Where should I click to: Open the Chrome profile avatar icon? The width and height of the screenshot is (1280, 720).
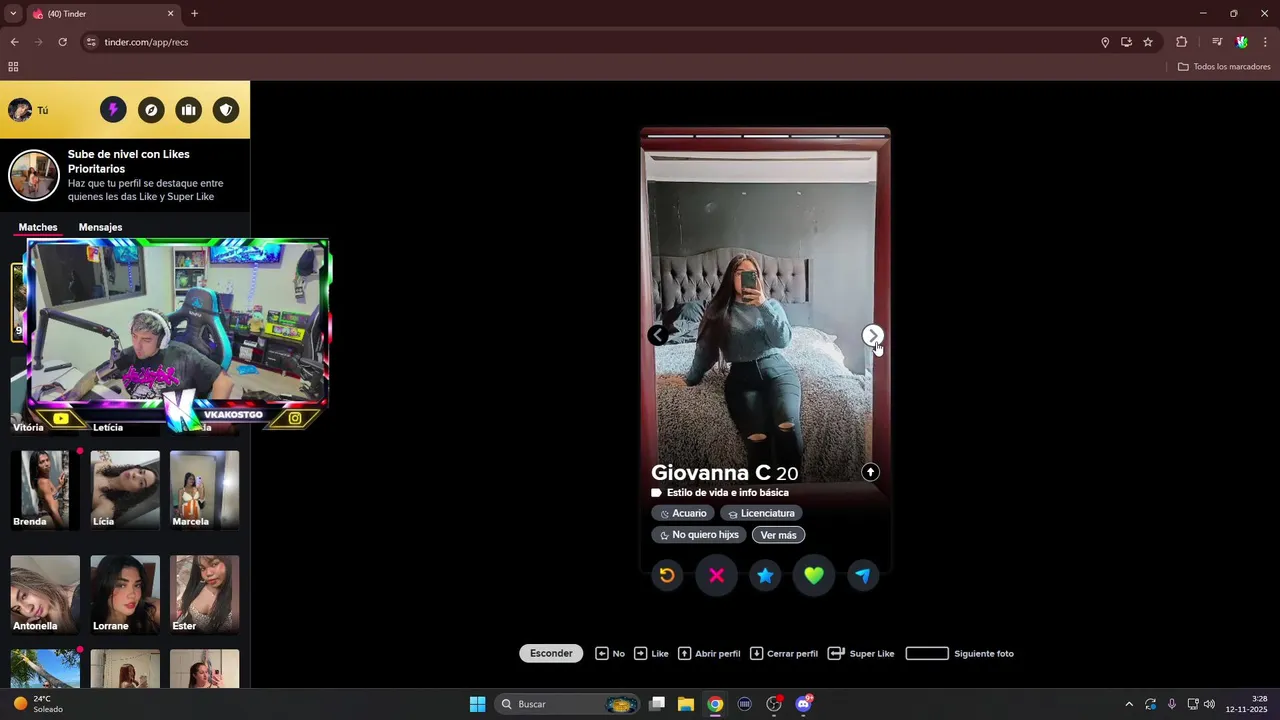(1241, 42)
